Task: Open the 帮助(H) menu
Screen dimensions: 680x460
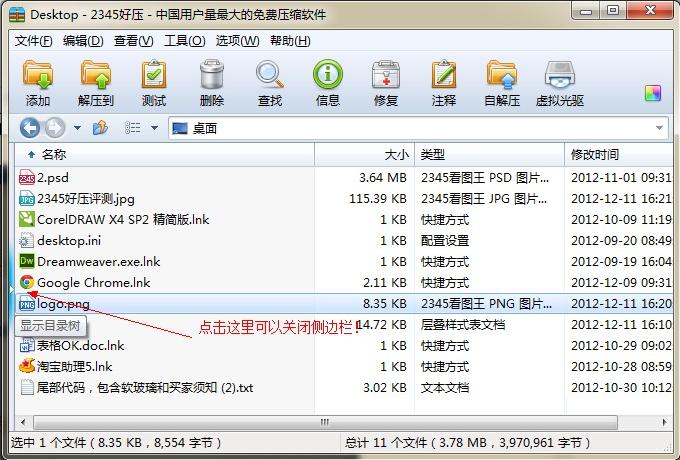Action: pos(290,41)
